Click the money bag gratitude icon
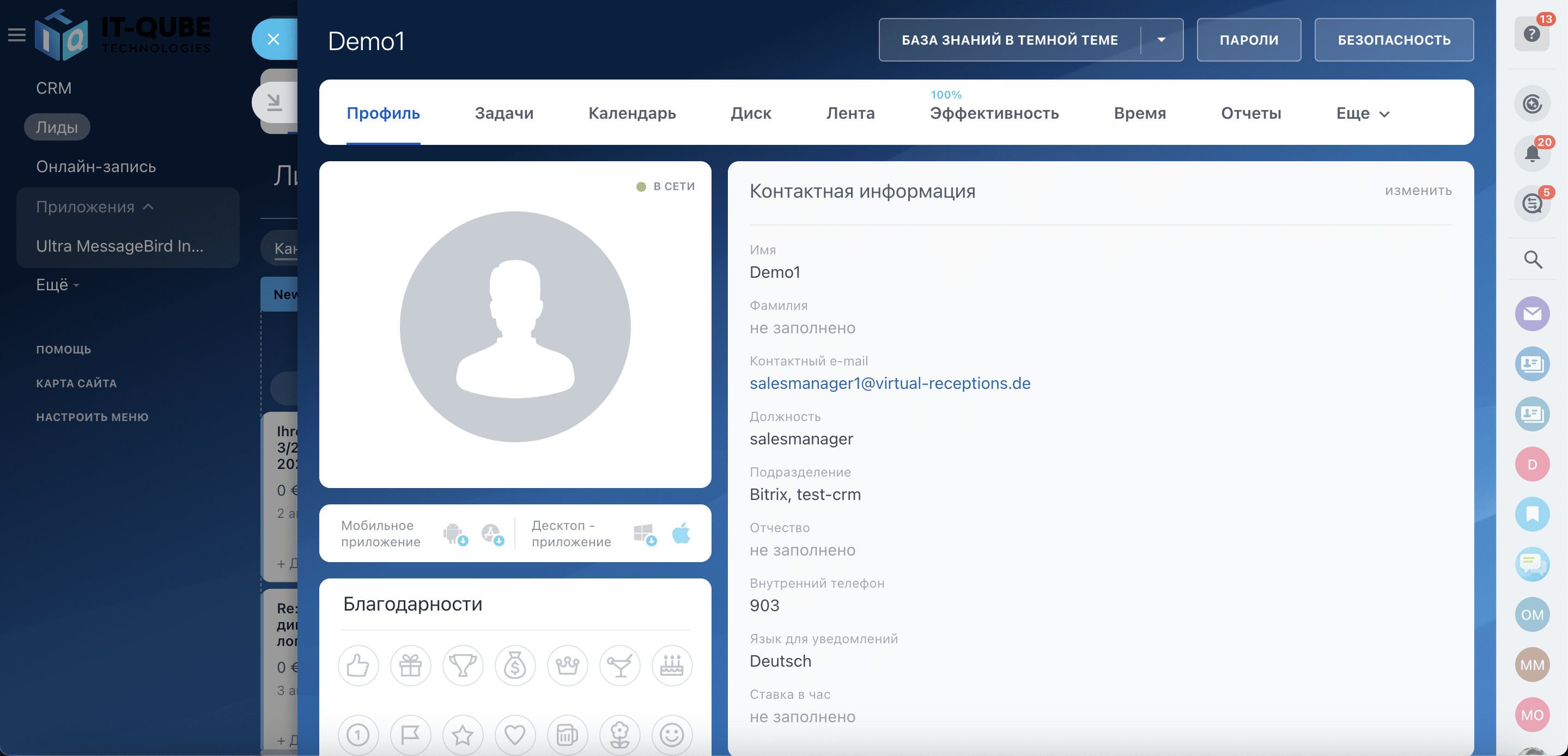 point(515,665)
